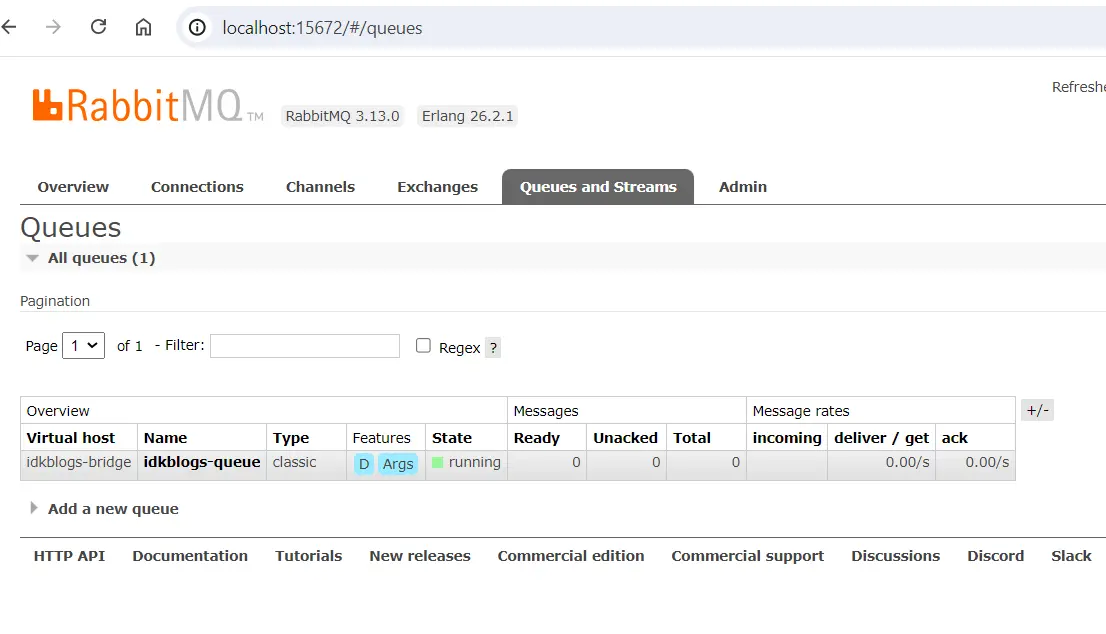Switch to the Exchanges tab

pyautogui.click(x=437, y=187)
